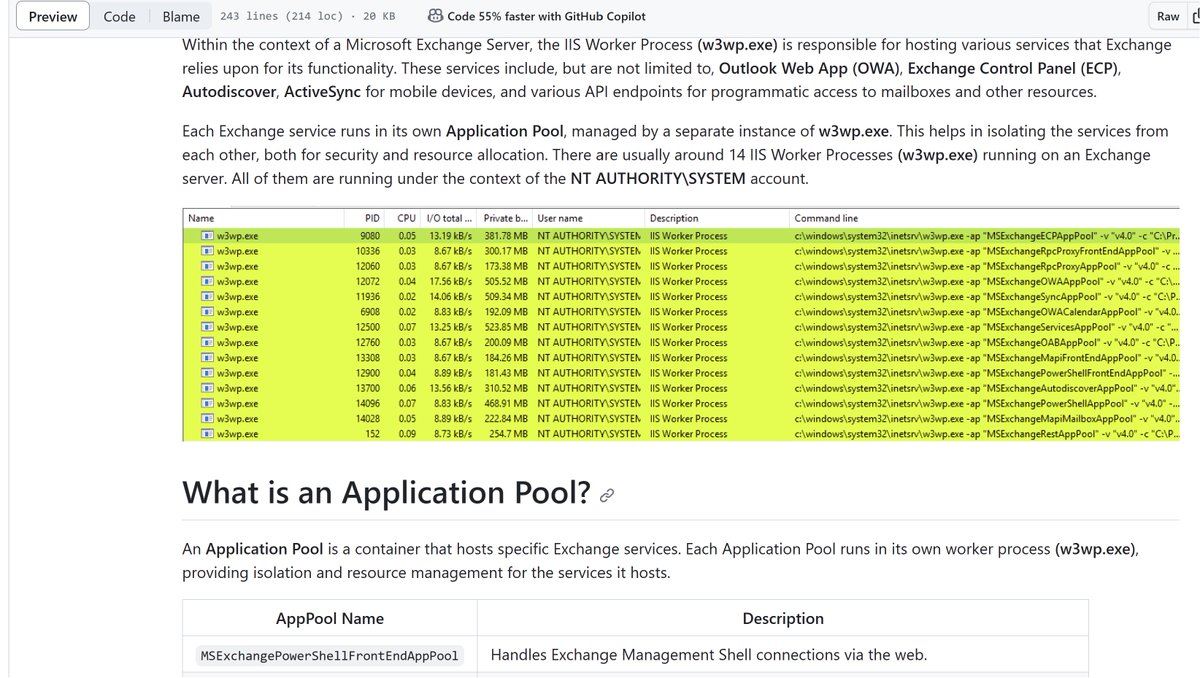1200x678 pixels.
Task: Click the 'CPU' column header in the process list
Action: point(406,218)
